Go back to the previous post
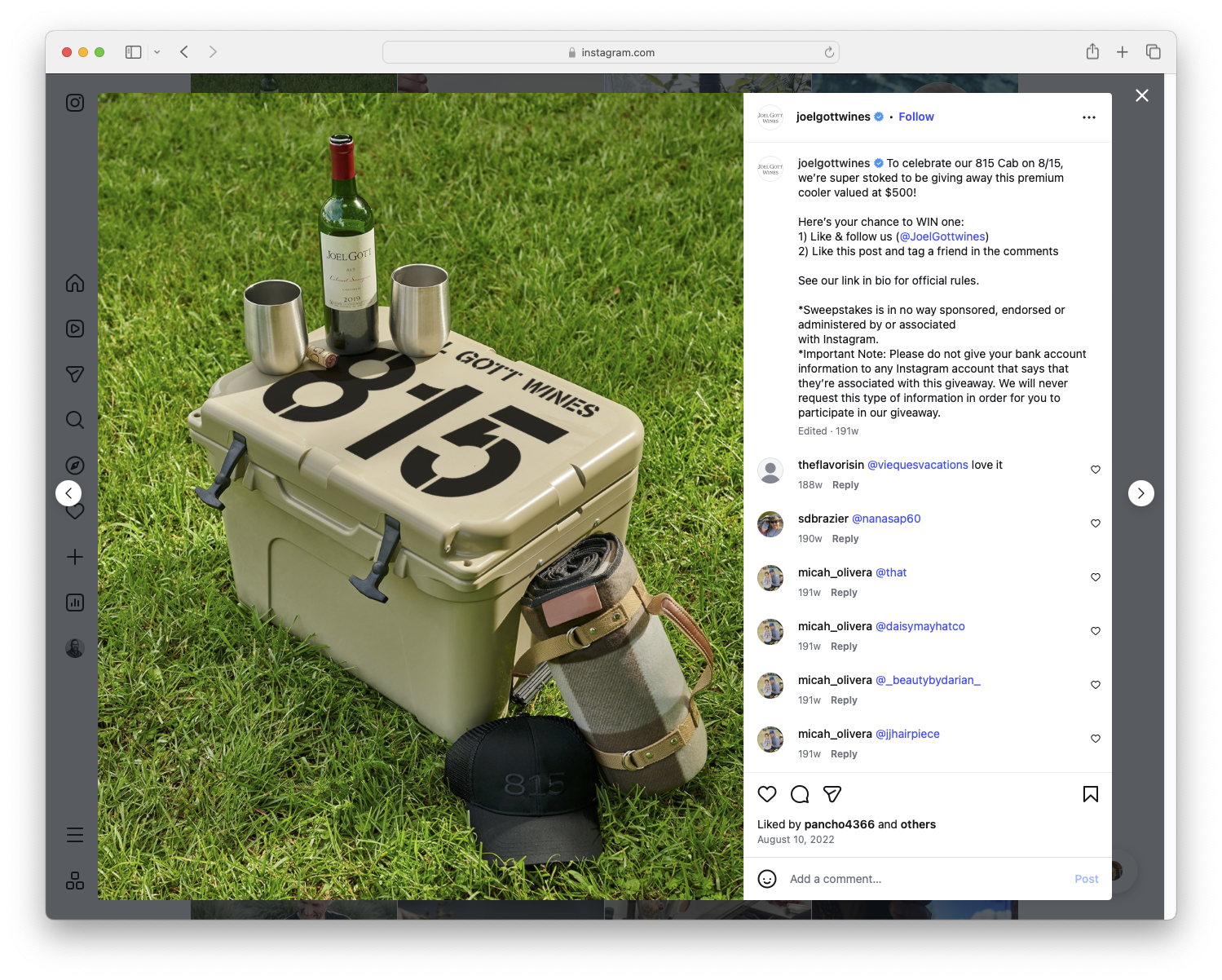 [x=68, y=493]
